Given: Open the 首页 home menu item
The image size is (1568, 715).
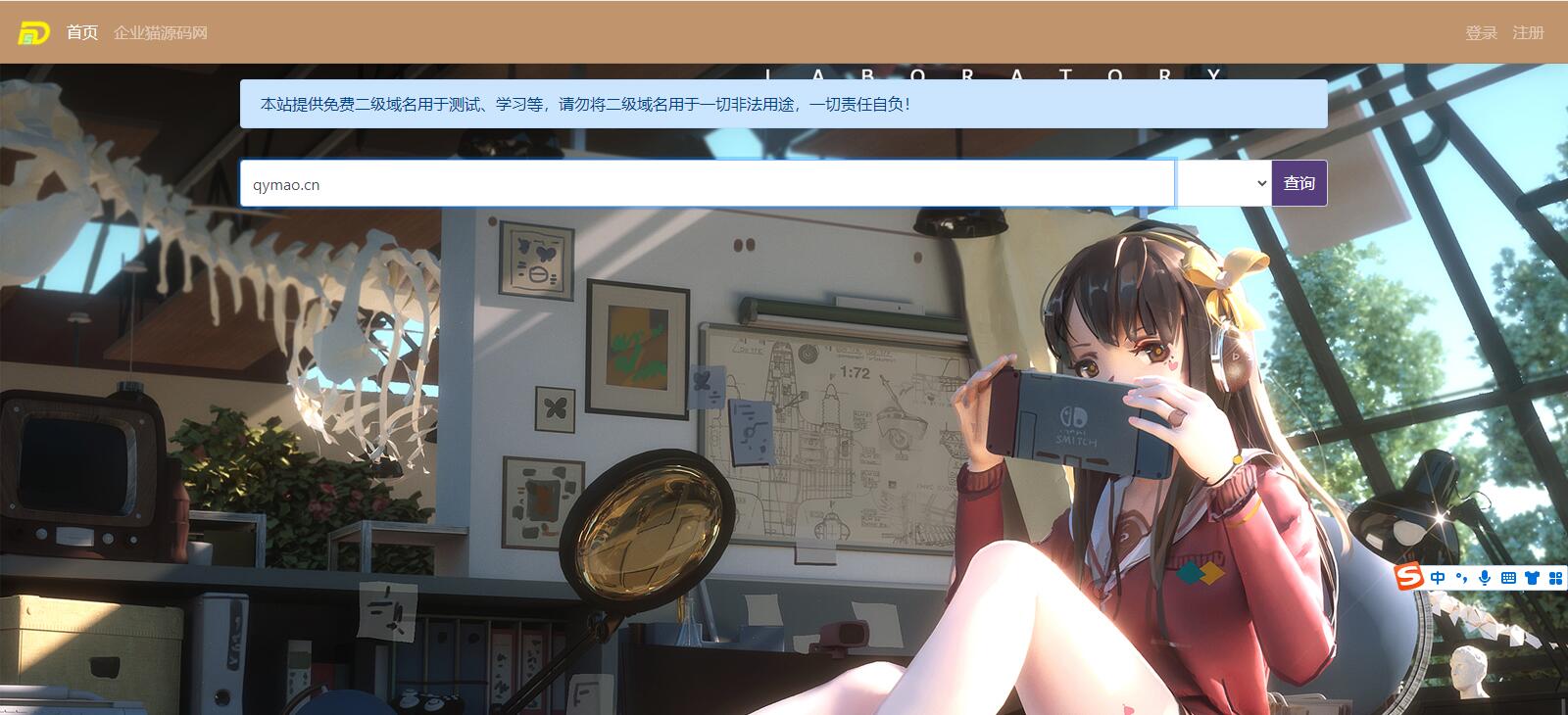Looking at the screenshot, I should pyautogui.click(x=82, y=32).
